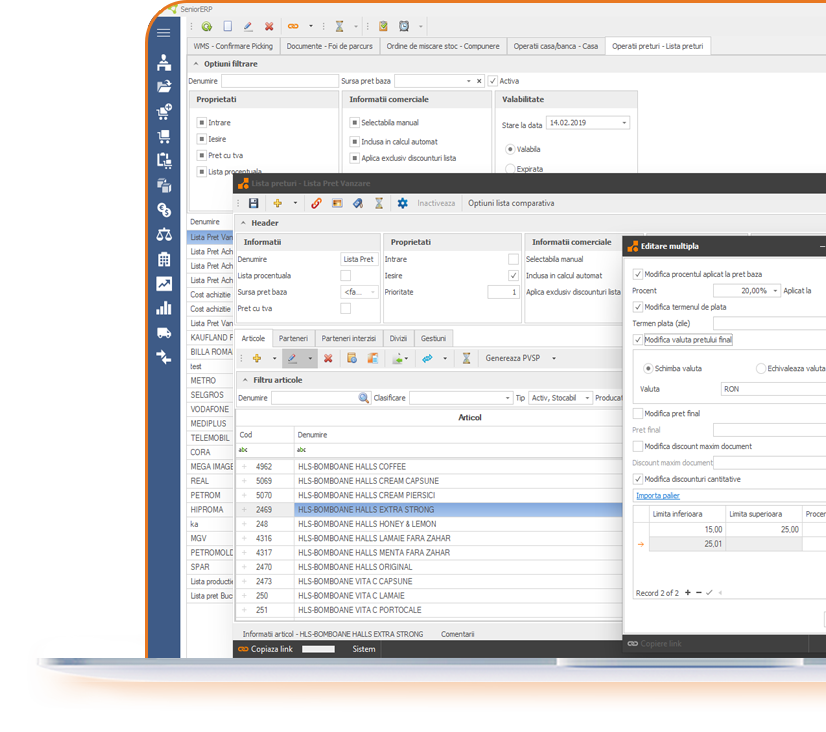Select the hourglass icon on the Articole toolbar
826x732 pixels.
(469, 357)
